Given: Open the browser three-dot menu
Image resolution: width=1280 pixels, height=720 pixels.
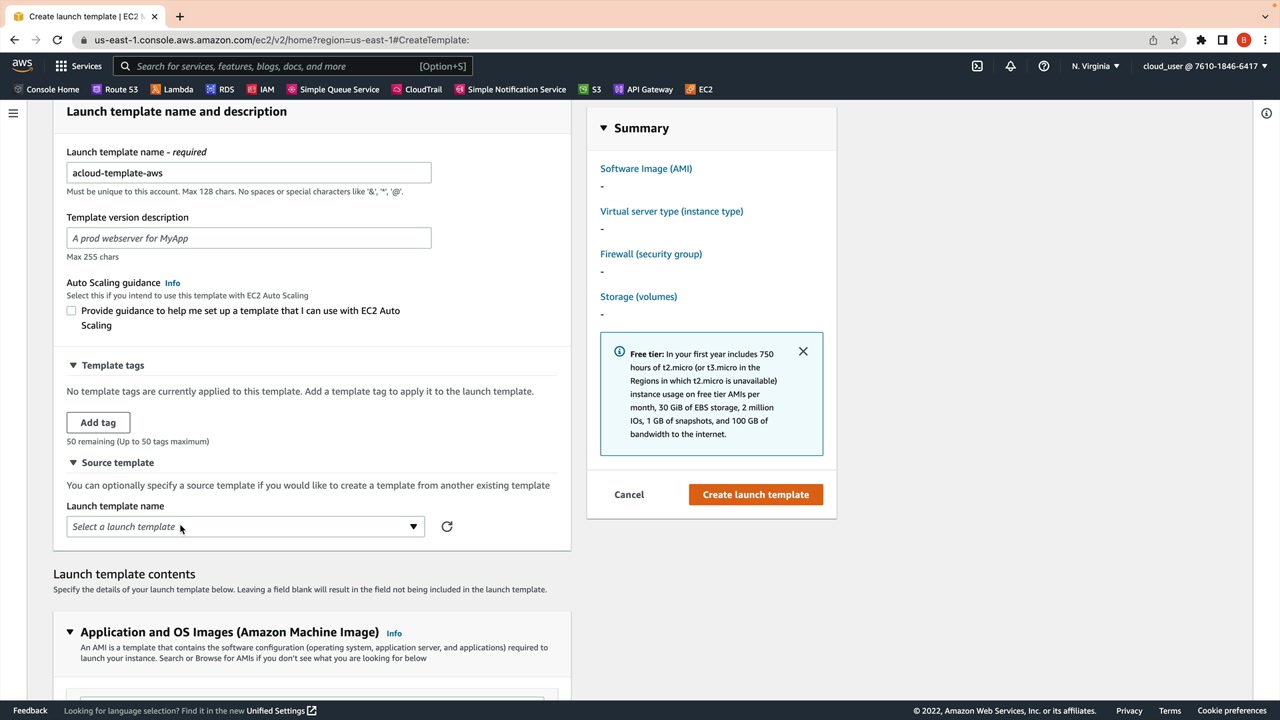Looking at the screenshot, I should click(x=1265, y=40).
